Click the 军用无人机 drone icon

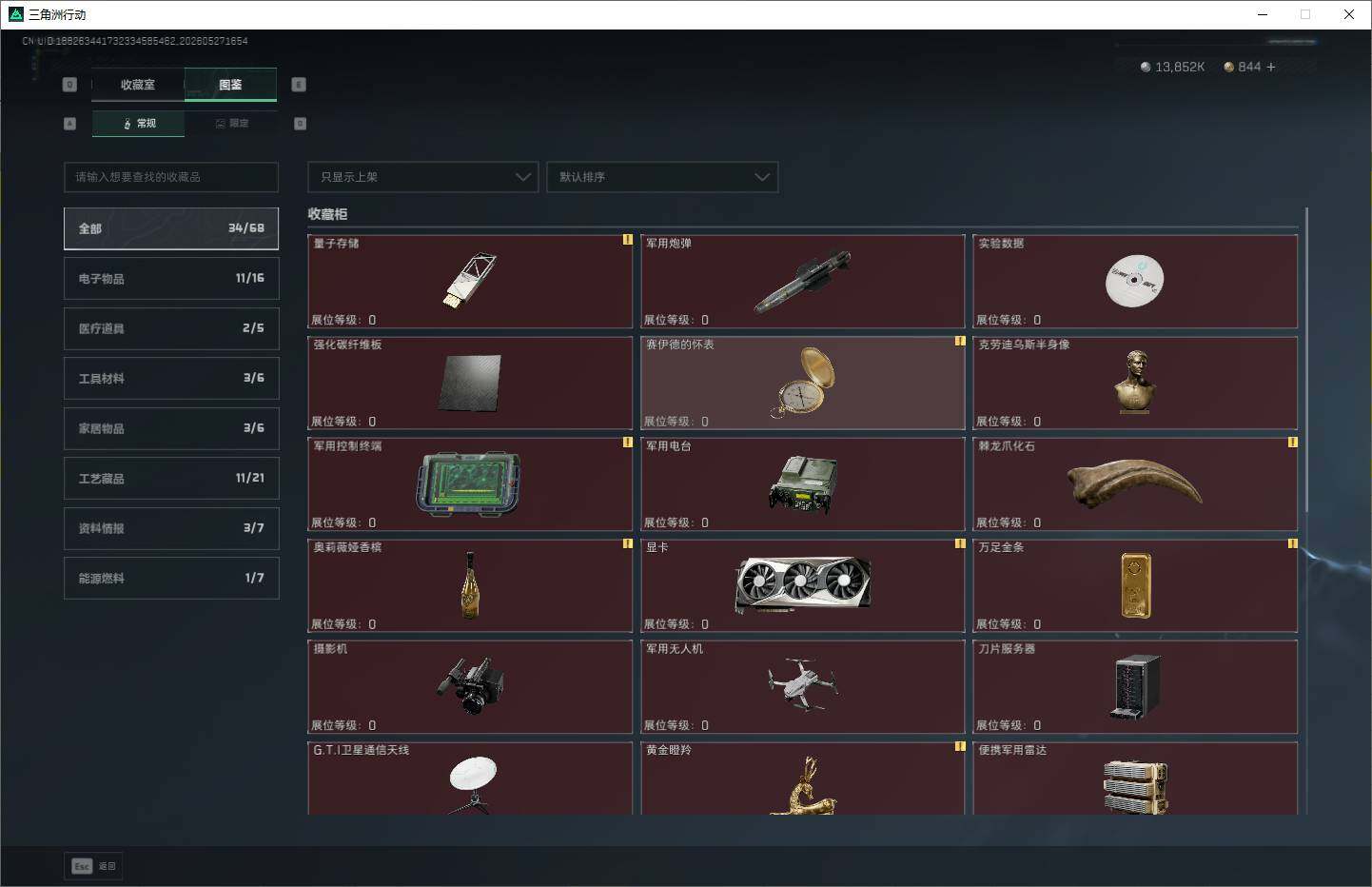pos(802,684)
